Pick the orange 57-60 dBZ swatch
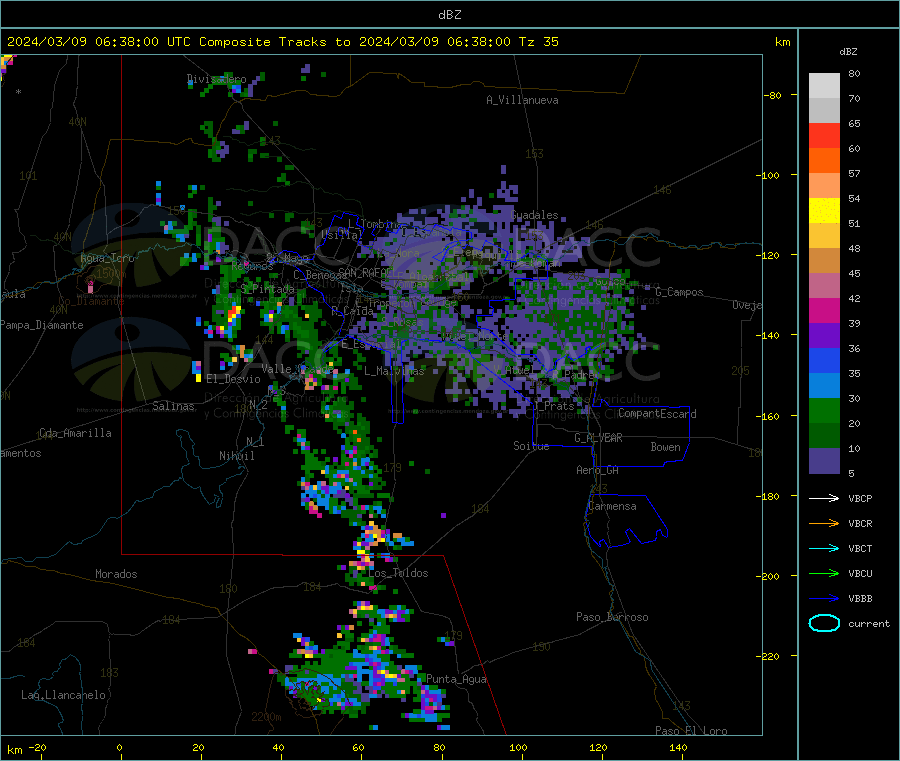900x761 pixels. coord(824,161)
